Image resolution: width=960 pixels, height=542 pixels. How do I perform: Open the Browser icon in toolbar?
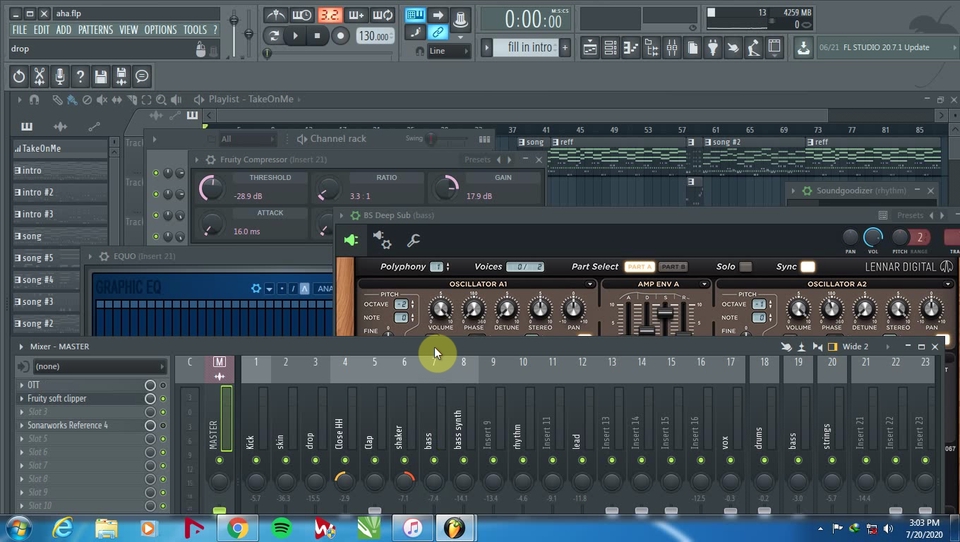point(651,47)
